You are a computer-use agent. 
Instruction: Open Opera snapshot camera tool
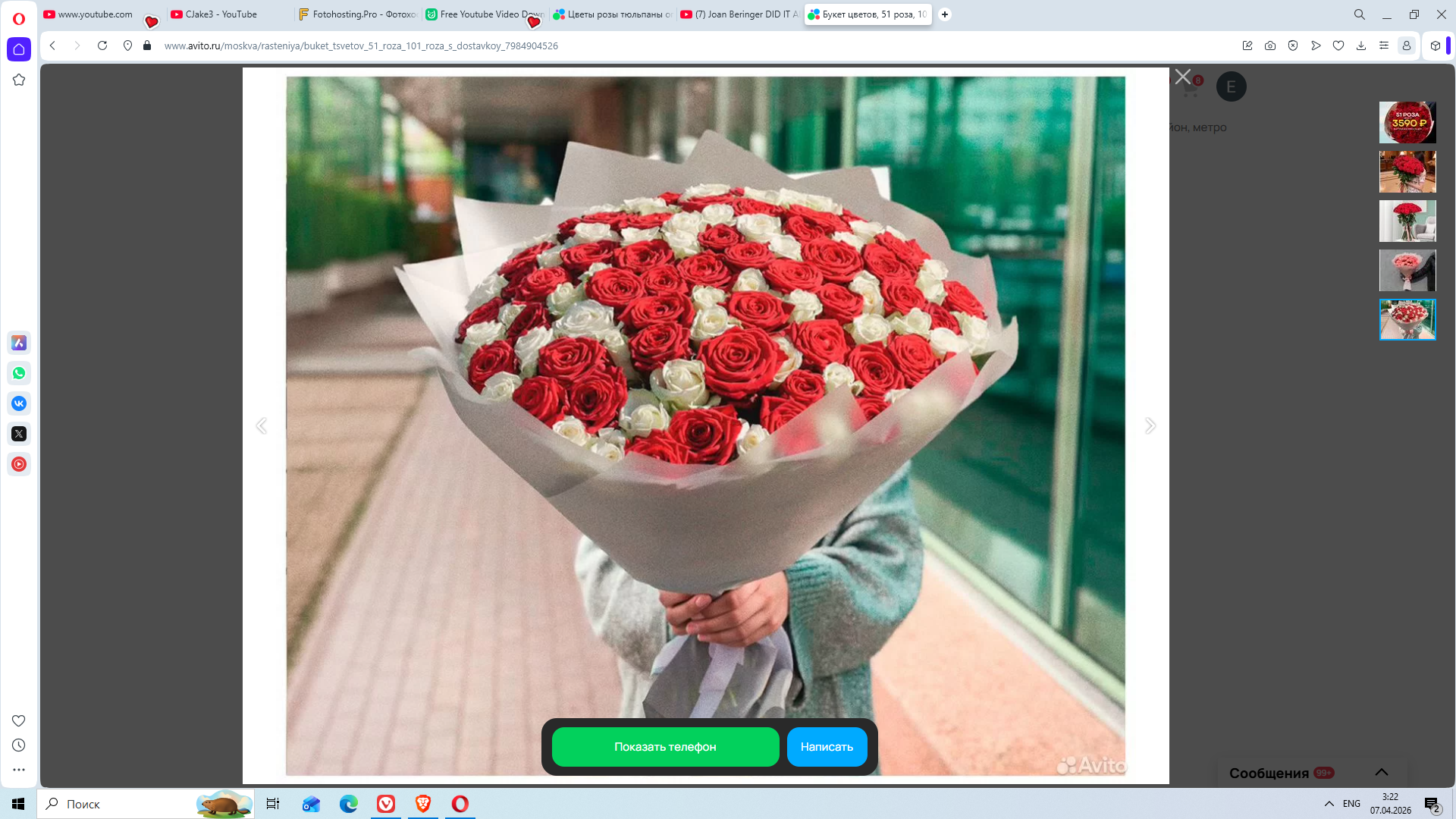tap(1270, 45)
